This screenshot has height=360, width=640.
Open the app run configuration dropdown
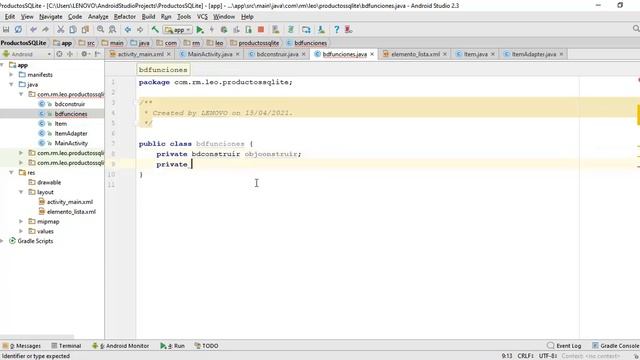point(178,30)
